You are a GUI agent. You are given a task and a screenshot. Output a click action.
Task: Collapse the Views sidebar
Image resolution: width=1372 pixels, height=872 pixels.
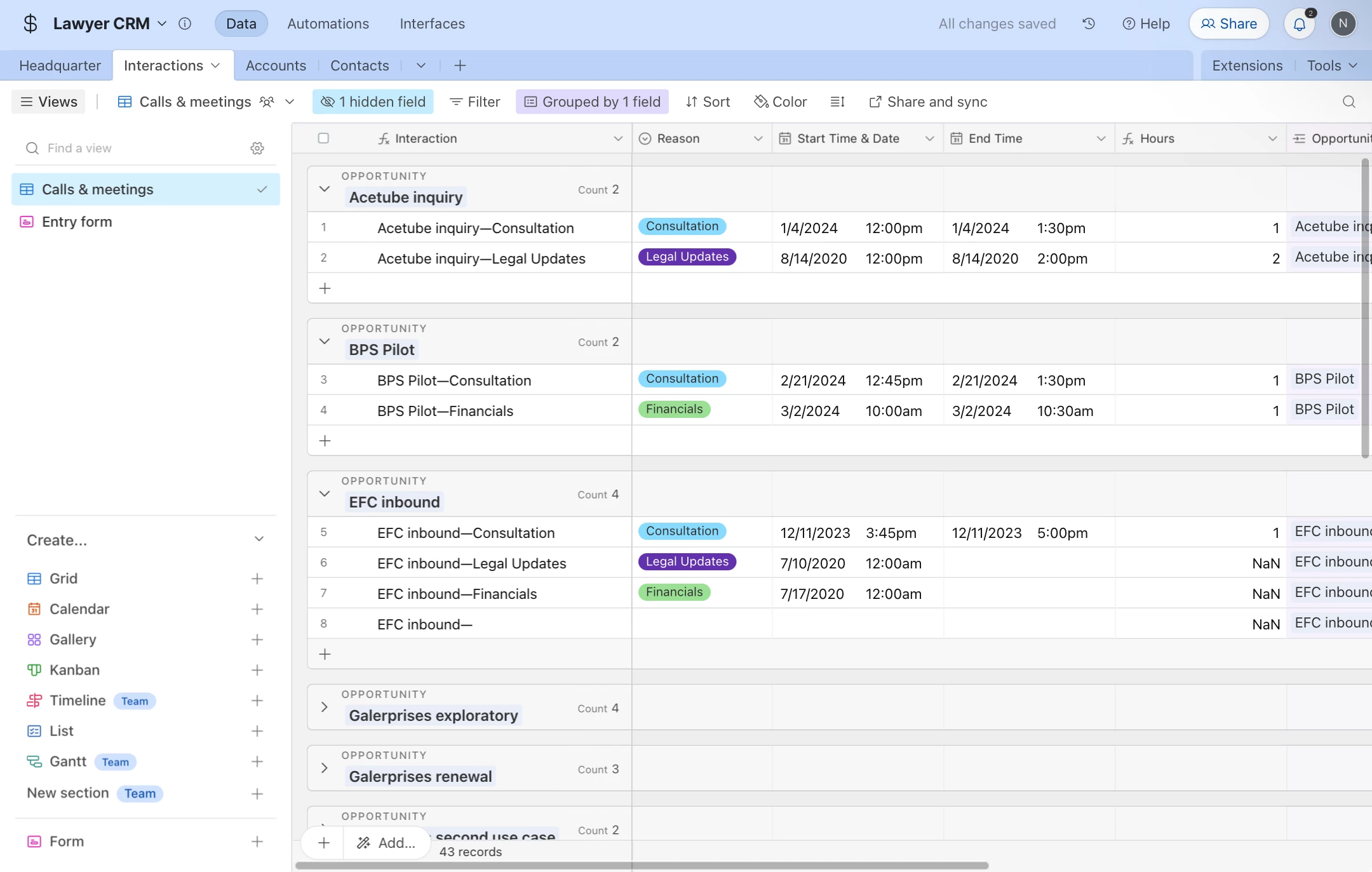[48, 102]
